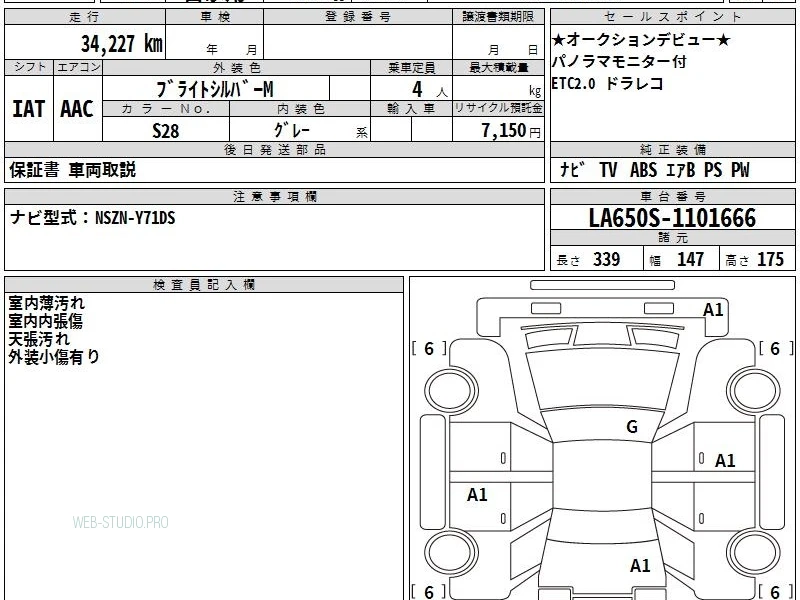
Task: Click the AAC air conditioner cell
Action: coord(78,109)
